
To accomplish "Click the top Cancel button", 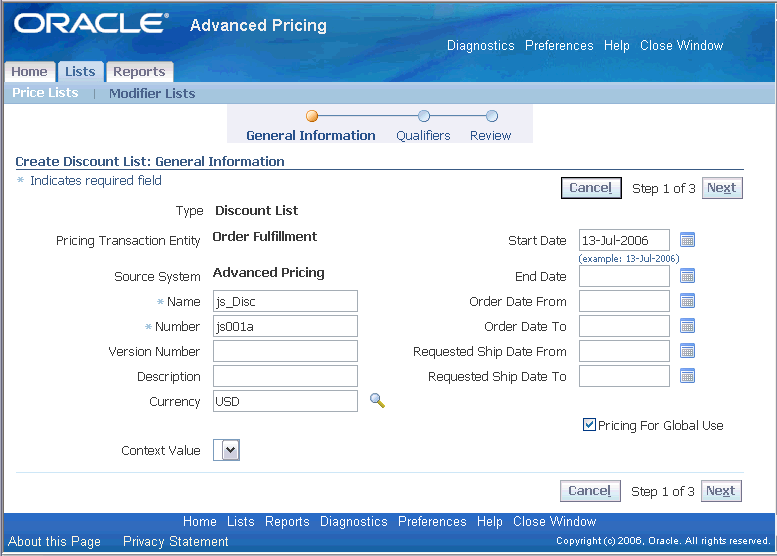I will click(x=591, y=188).
